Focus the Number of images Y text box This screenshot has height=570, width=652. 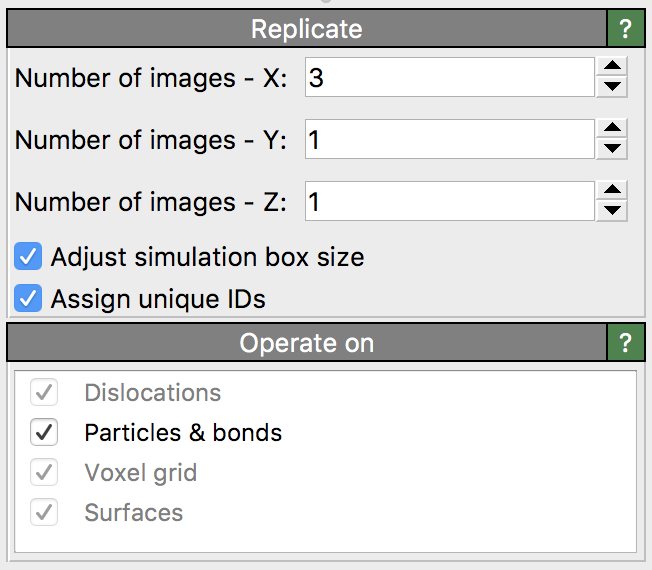coord(450,140)
